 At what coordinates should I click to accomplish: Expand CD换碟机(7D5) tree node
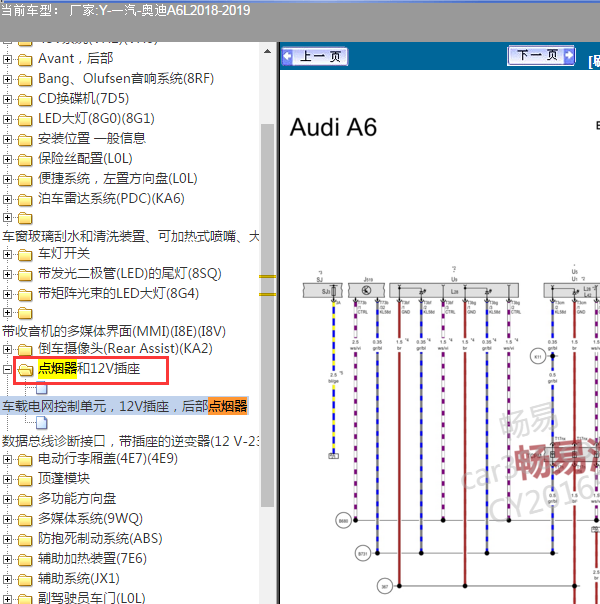7,99
